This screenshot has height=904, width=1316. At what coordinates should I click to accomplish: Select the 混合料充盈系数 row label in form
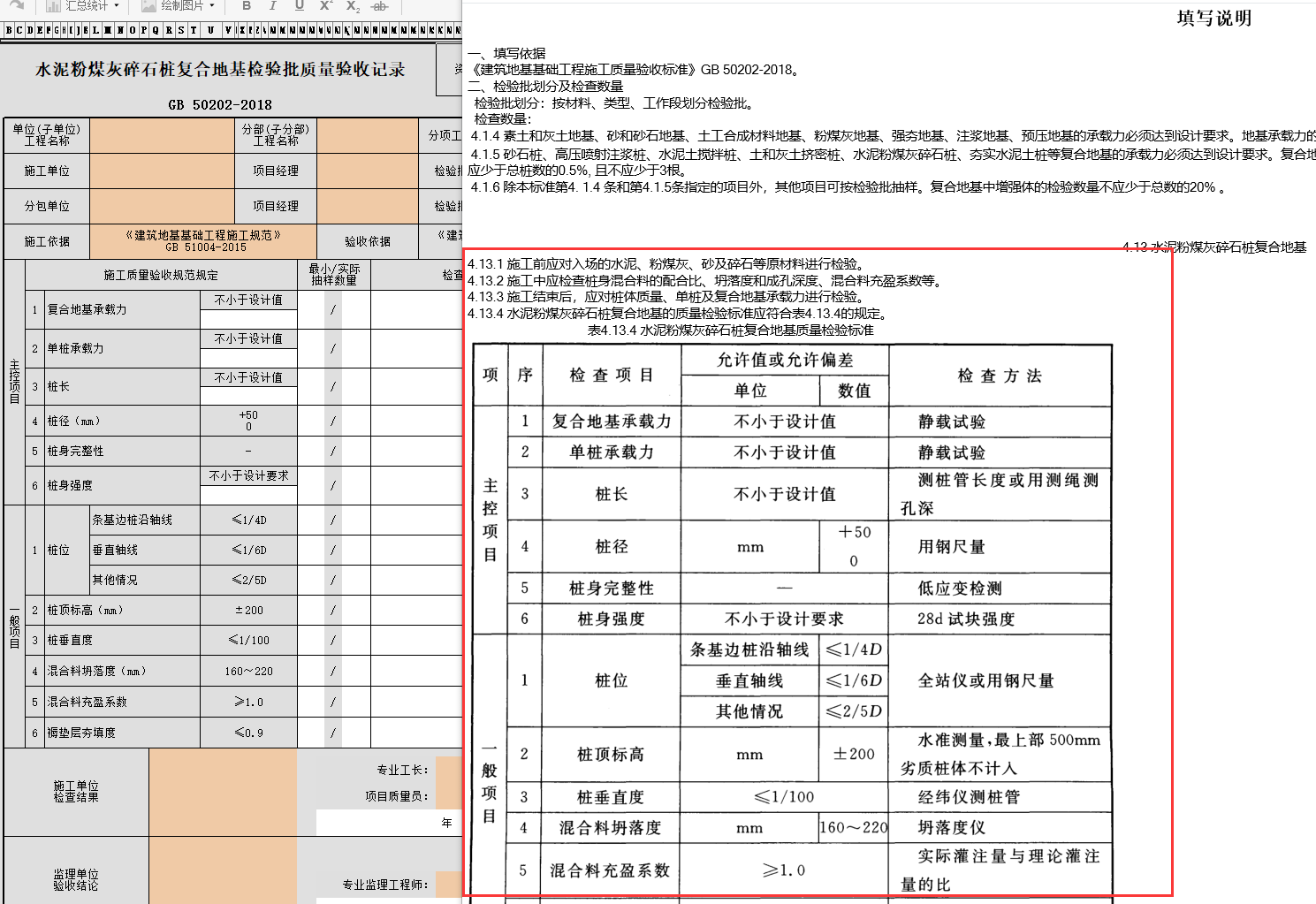87,702
